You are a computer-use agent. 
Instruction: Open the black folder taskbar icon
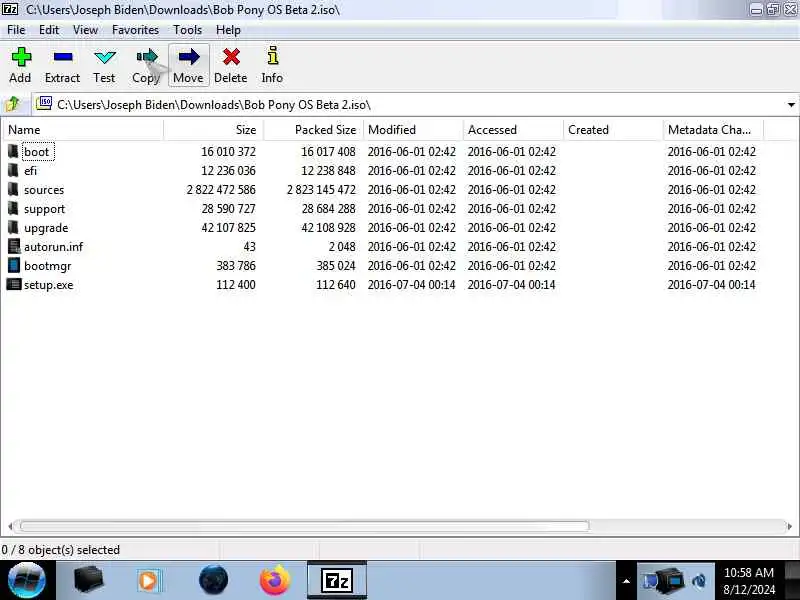click(88, 581)
